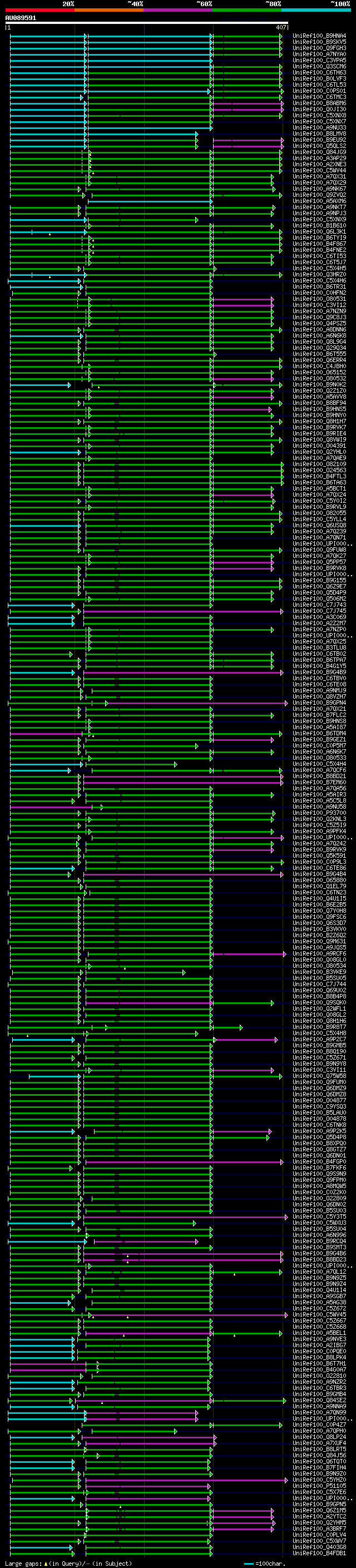
Task: Choose hit UniRef100_Q6L3K1
Action: pos(319,232)
